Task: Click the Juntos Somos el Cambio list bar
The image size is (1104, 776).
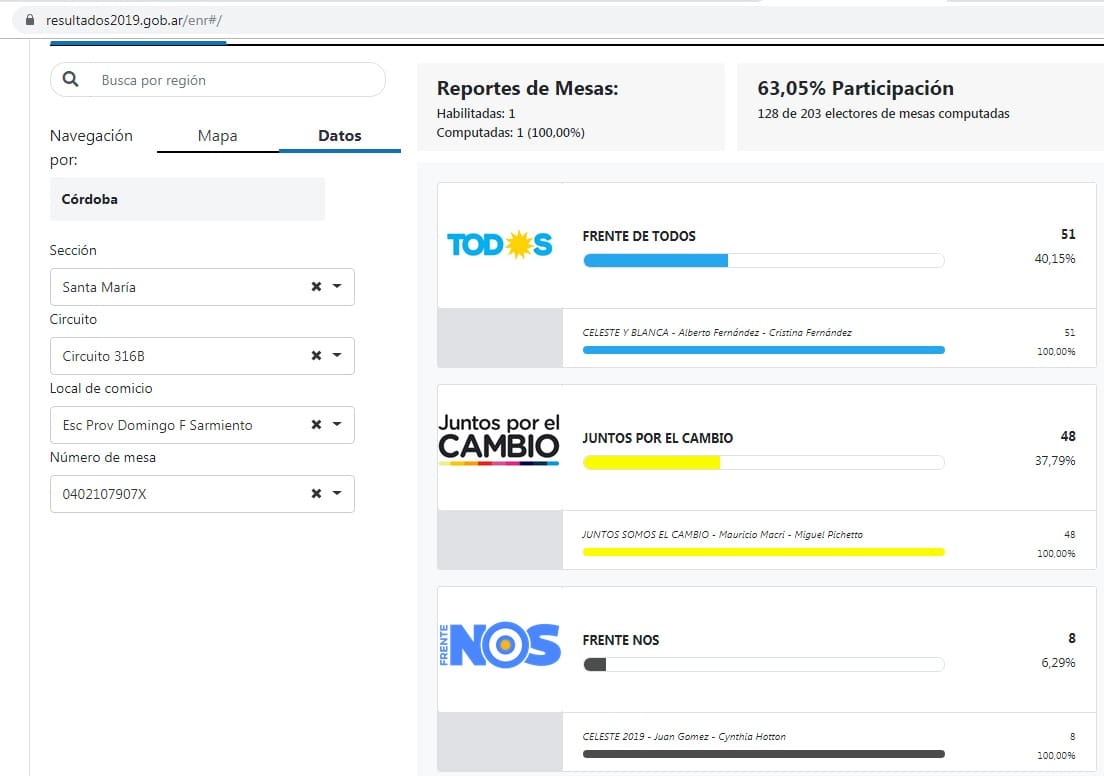Action: pyautogui.click(x=764, y=552)
